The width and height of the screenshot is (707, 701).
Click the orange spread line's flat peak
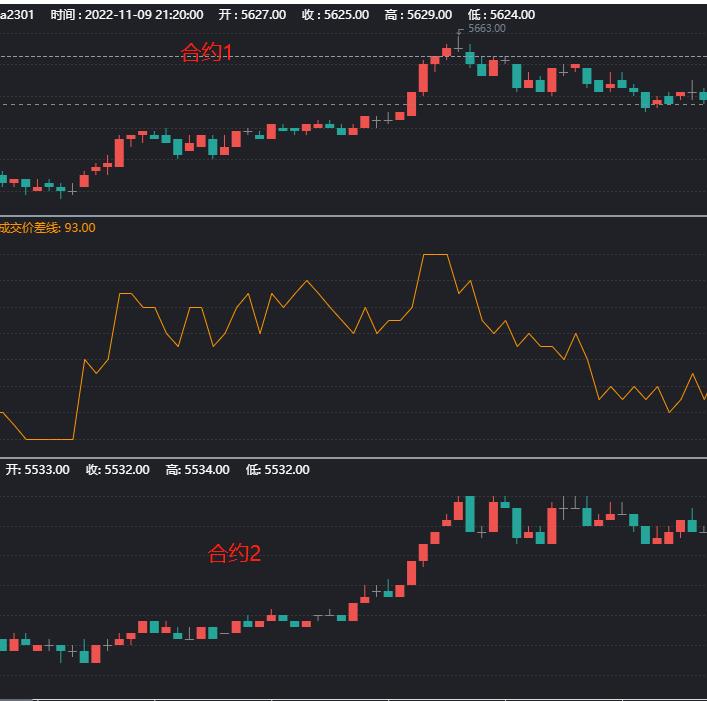[x=435, y=255]
